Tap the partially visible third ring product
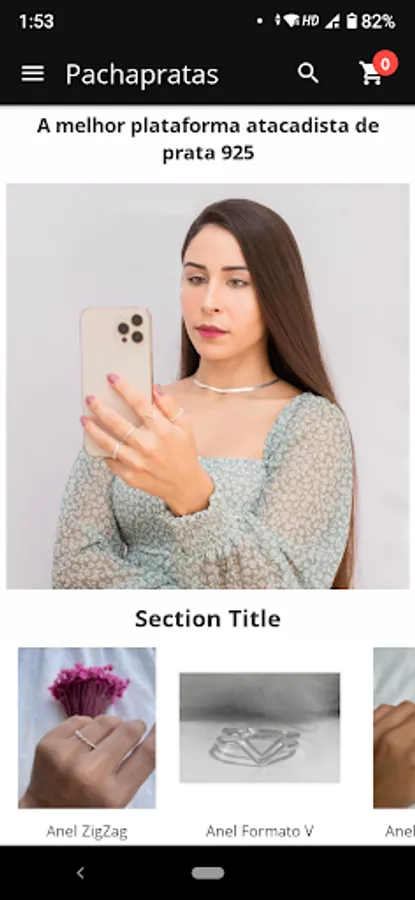Image resolution: width=415 pixels, height=900 pixels. tap(394, 728)
